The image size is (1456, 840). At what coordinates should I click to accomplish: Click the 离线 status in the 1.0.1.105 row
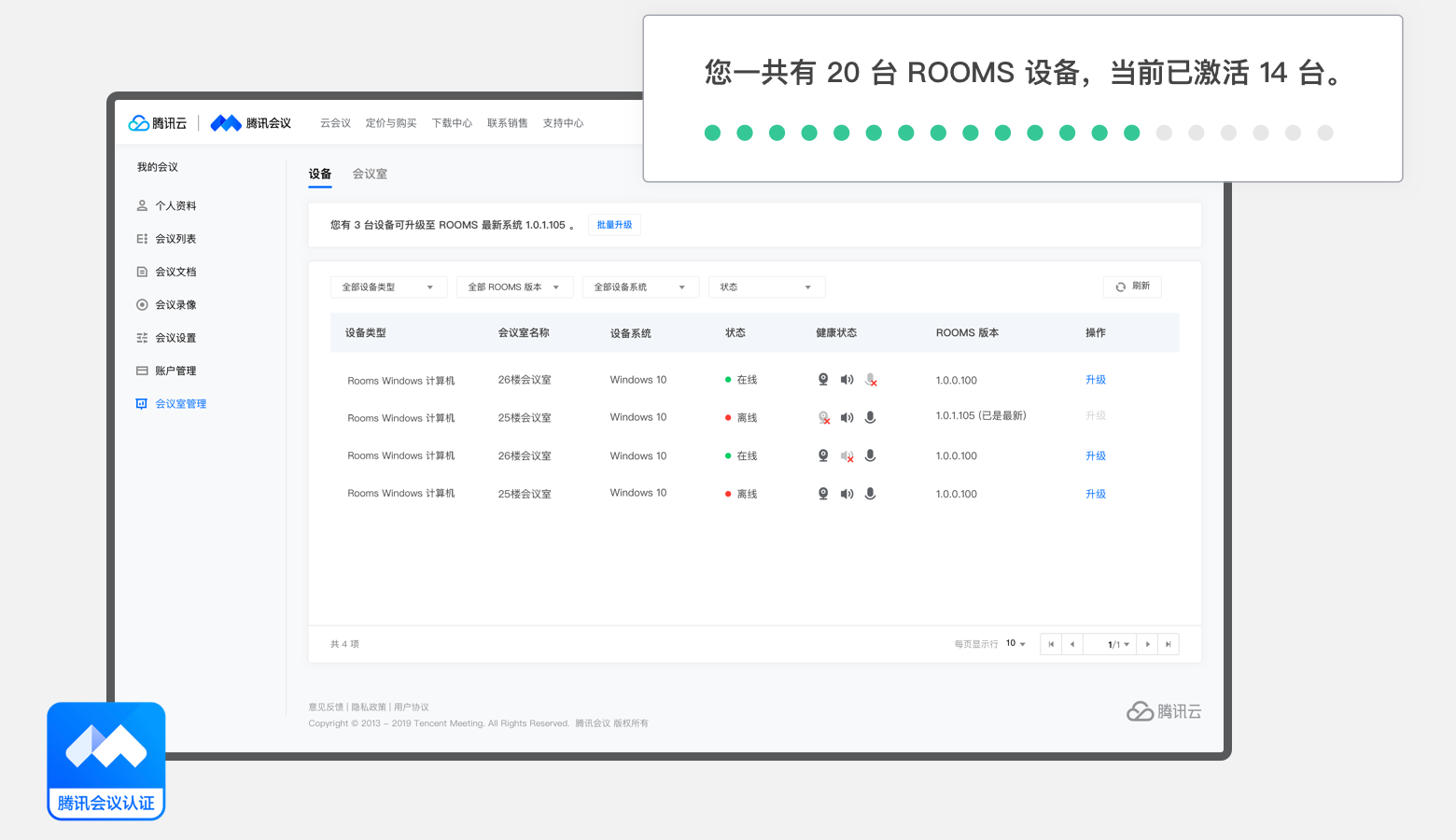pyautogui.click(x=741, y=418)
